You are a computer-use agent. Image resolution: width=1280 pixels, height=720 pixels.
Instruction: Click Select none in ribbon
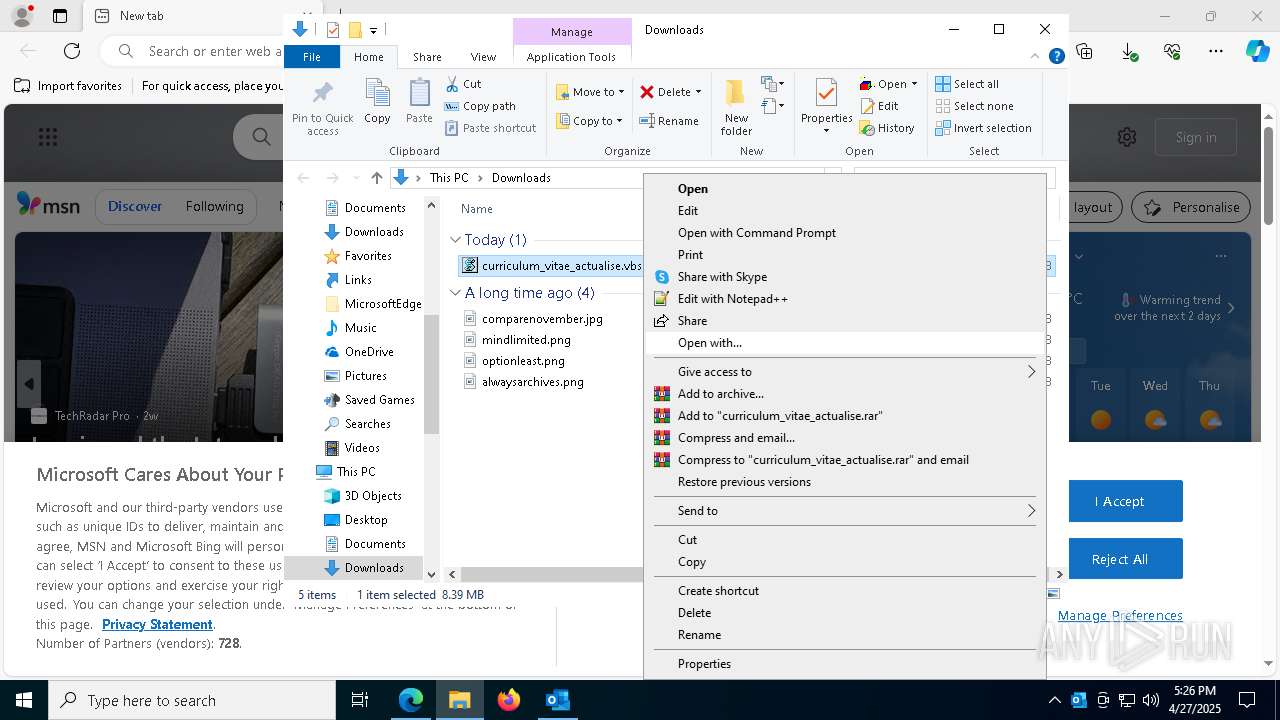click(x=974, y=106)
